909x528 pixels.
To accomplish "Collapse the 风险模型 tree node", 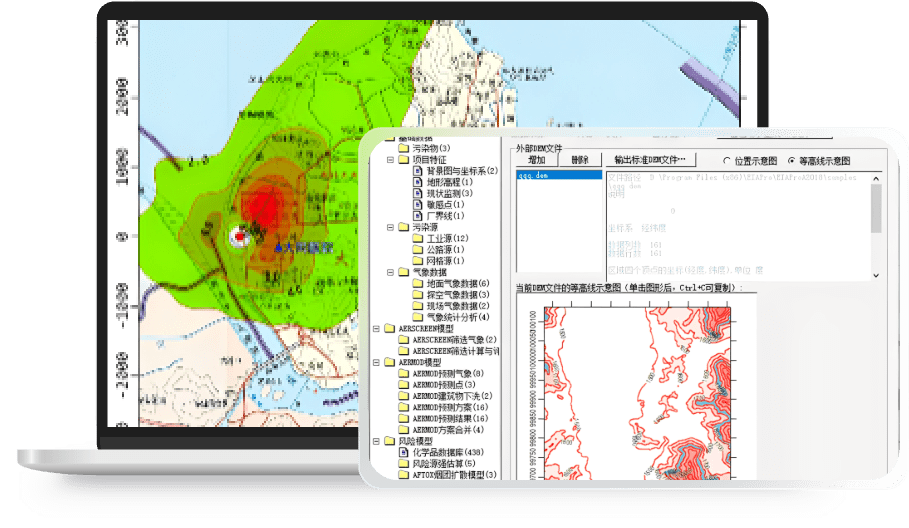I will [376, 441].
